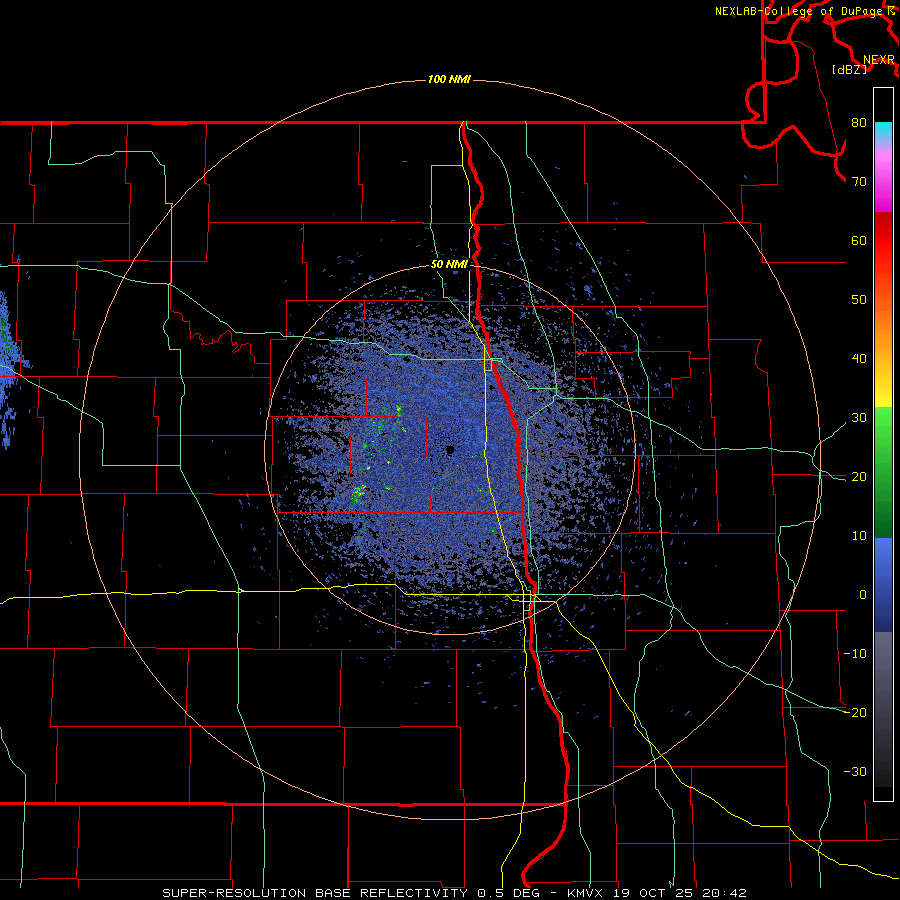This screenshot has height=900, width=900.
Task: Pick the cyan band at the color scale top
Action: pyautogui.click(x=883, y=132)
